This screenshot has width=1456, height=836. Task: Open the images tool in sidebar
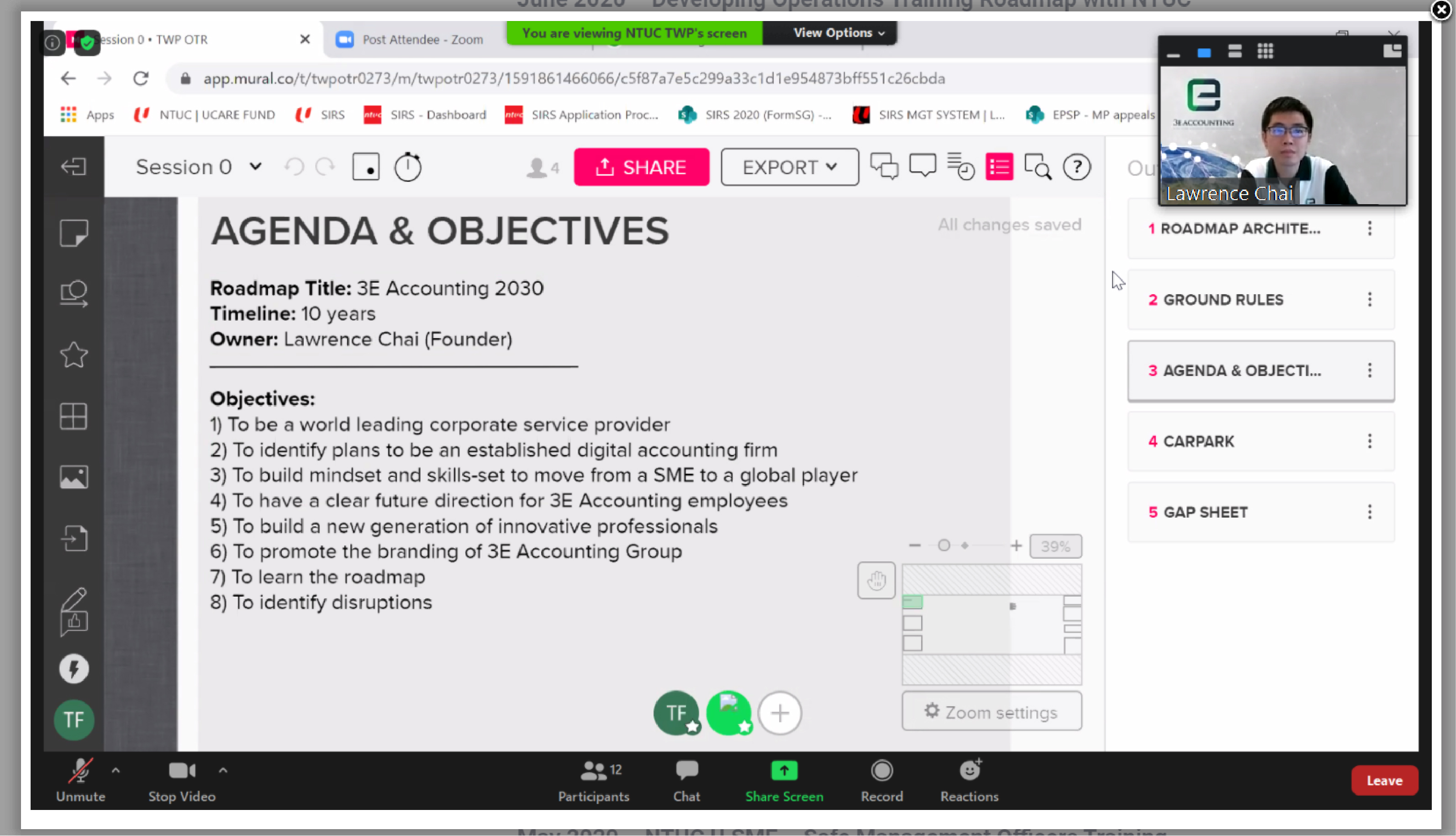pos(74,476)
